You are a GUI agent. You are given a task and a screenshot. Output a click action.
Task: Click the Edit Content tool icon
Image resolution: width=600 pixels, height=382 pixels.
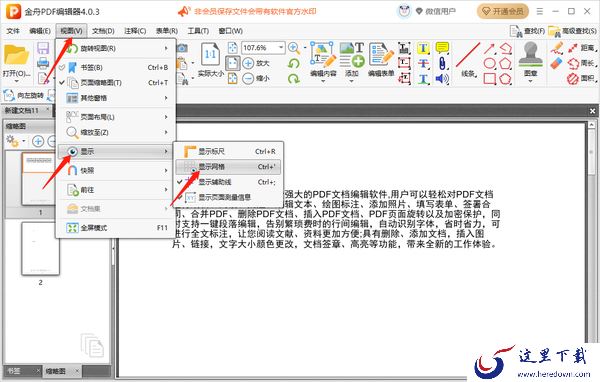(323, 55)
